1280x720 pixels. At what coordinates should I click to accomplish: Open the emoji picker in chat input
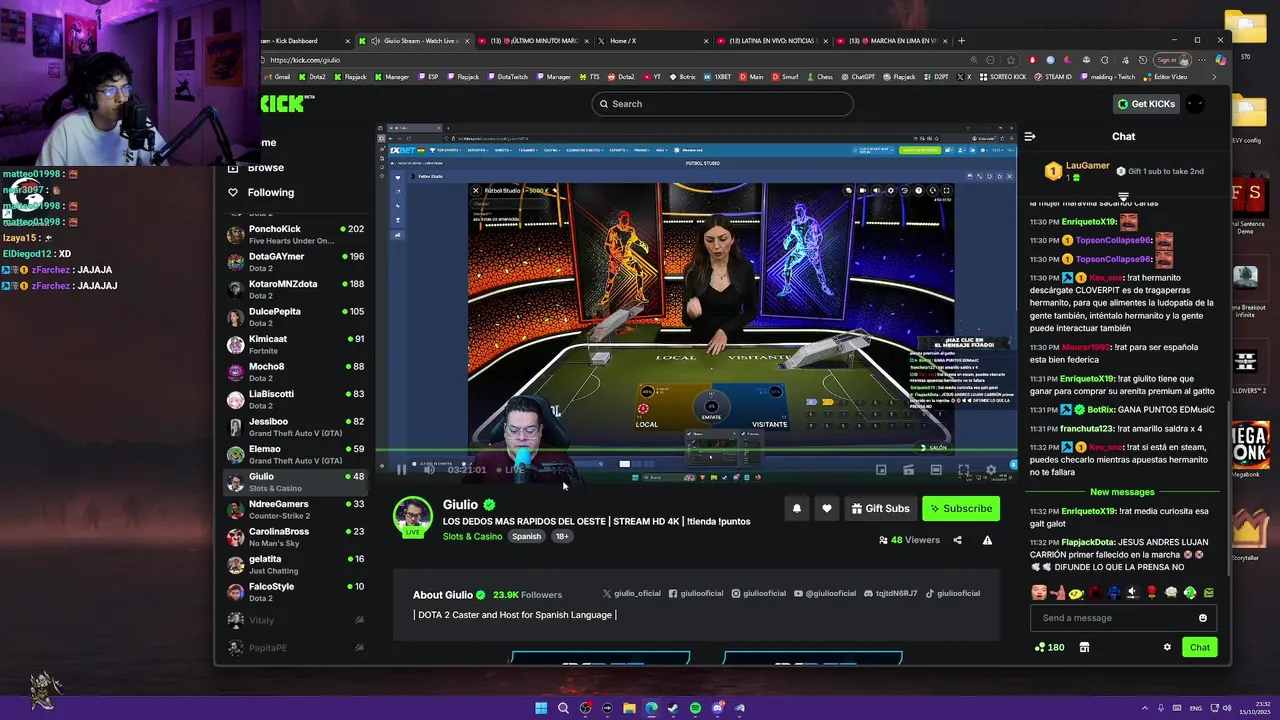click(x=1203, y=618)
